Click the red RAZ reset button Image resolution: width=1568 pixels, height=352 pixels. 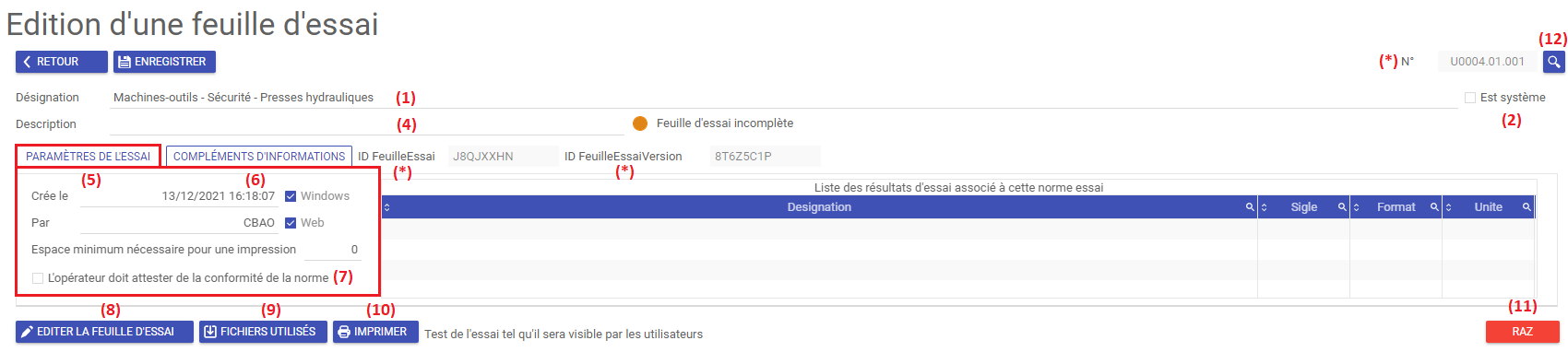click(1522, 332)
